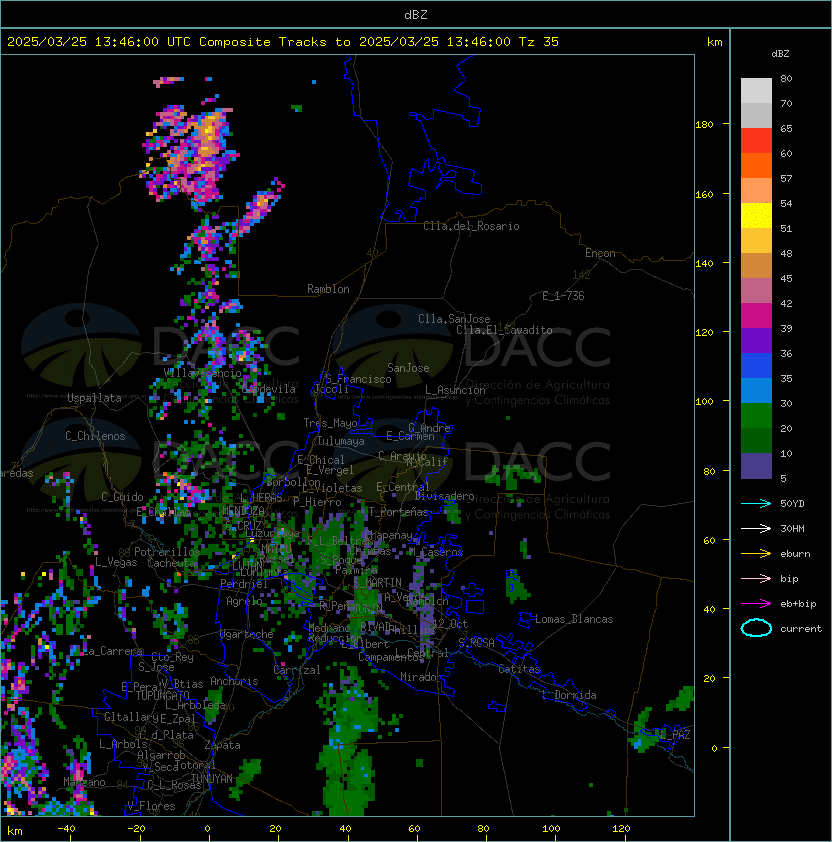The height and width of the screenshot is (842, 832).
Task: Click the L_Asuncion place label
Action: tap(455, 390)
